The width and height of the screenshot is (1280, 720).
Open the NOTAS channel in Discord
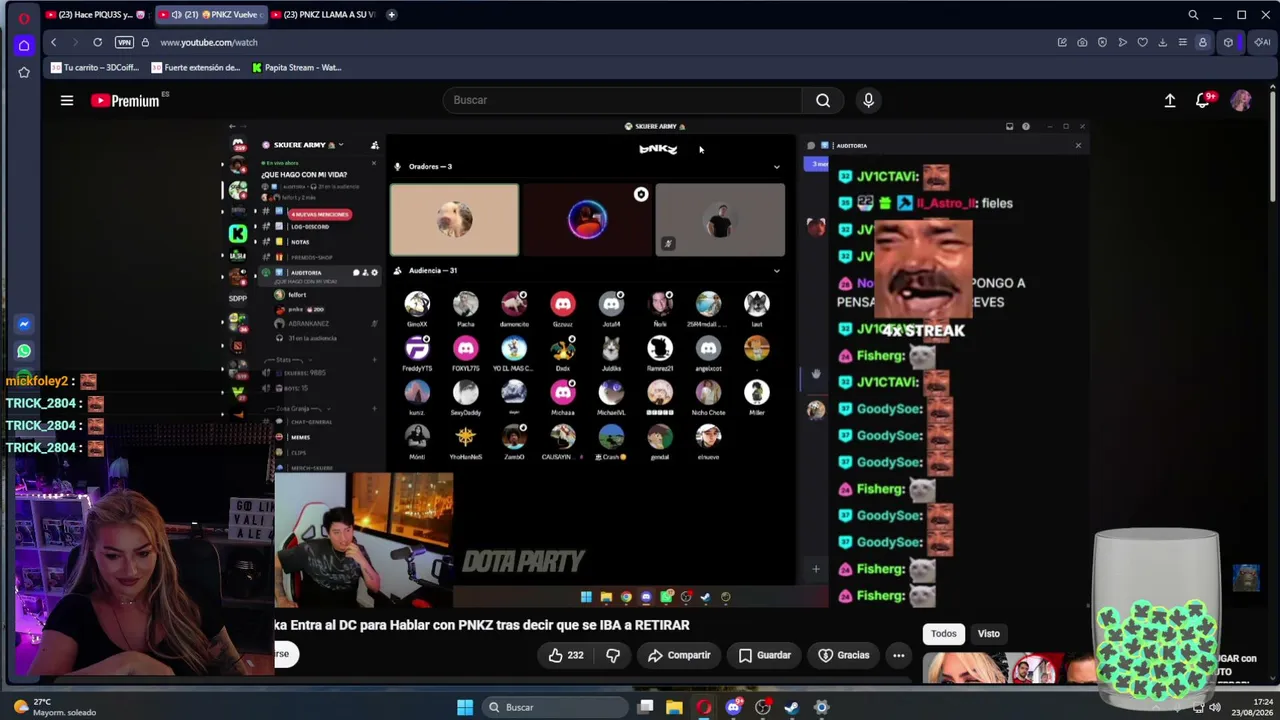point(300,242)
